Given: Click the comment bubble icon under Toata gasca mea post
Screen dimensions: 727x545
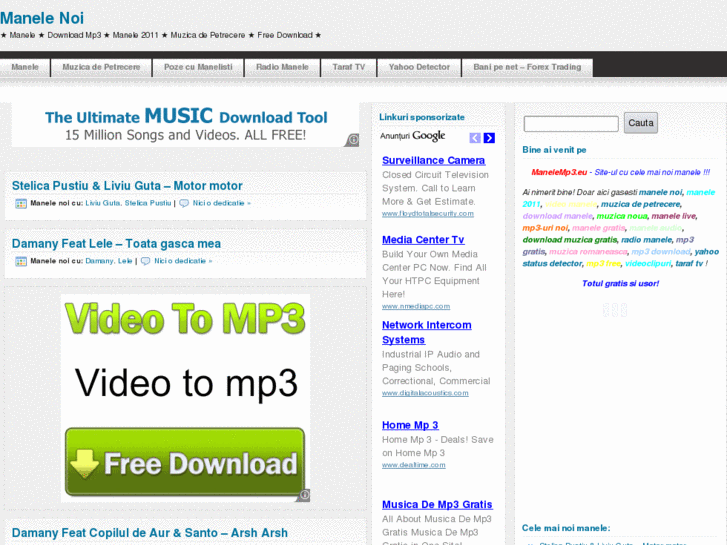Looking at the screenshot, I should pyautogui.click(x=146, y=261).
